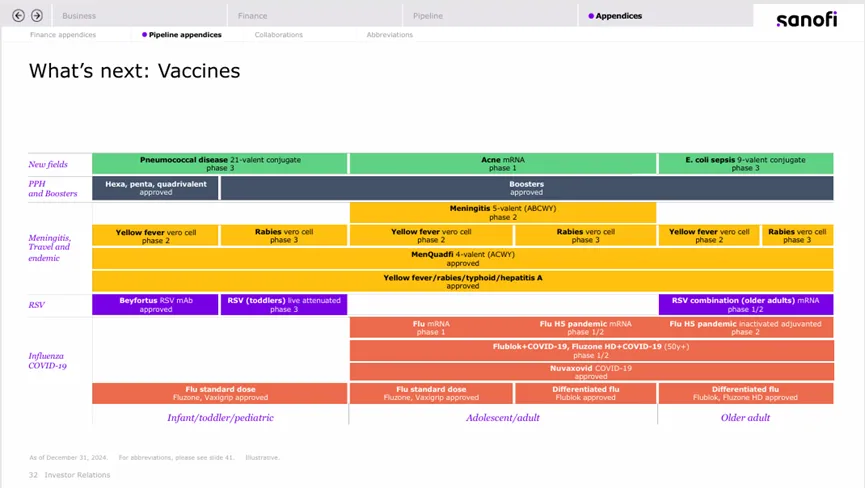The width and height of the screenshot is (865, 488).
Task: Switch to the Finance section tab
Action: [252, 16]
